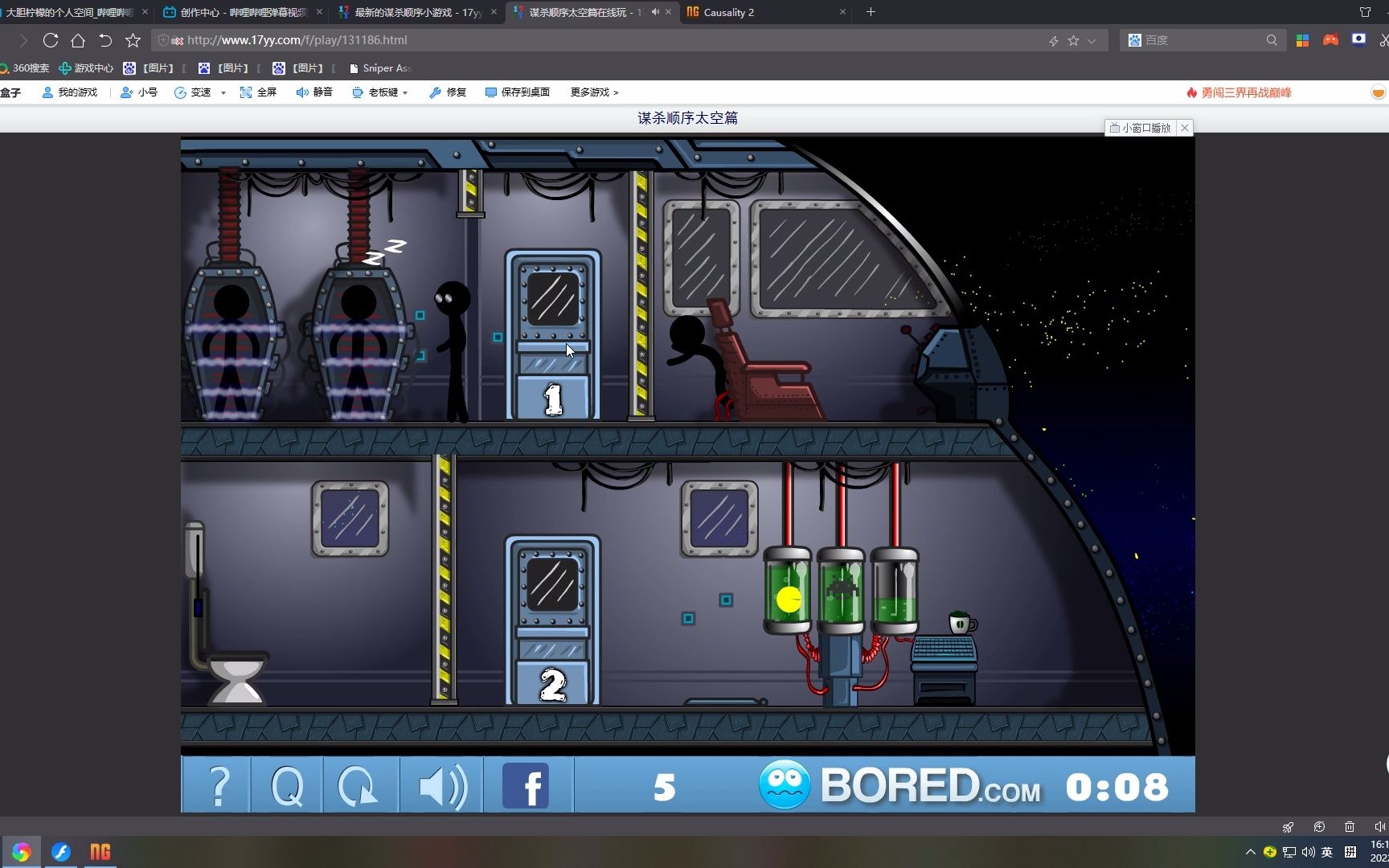Screen dimensions: 1389x868
Task: Click the coffee cup on the computer
Action: pyautogui.click(x=962, y=623)
